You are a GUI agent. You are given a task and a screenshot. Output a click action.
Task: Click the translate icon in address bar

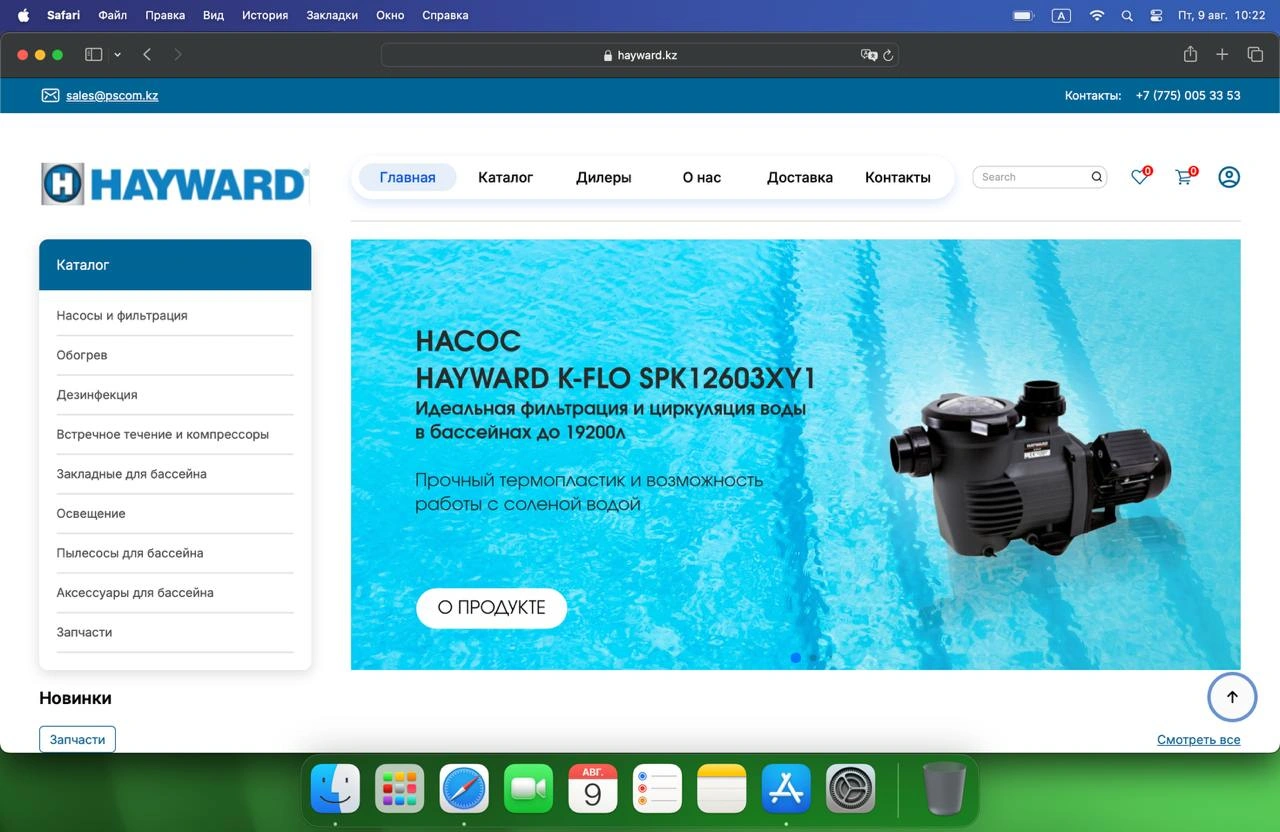(869, 55)
